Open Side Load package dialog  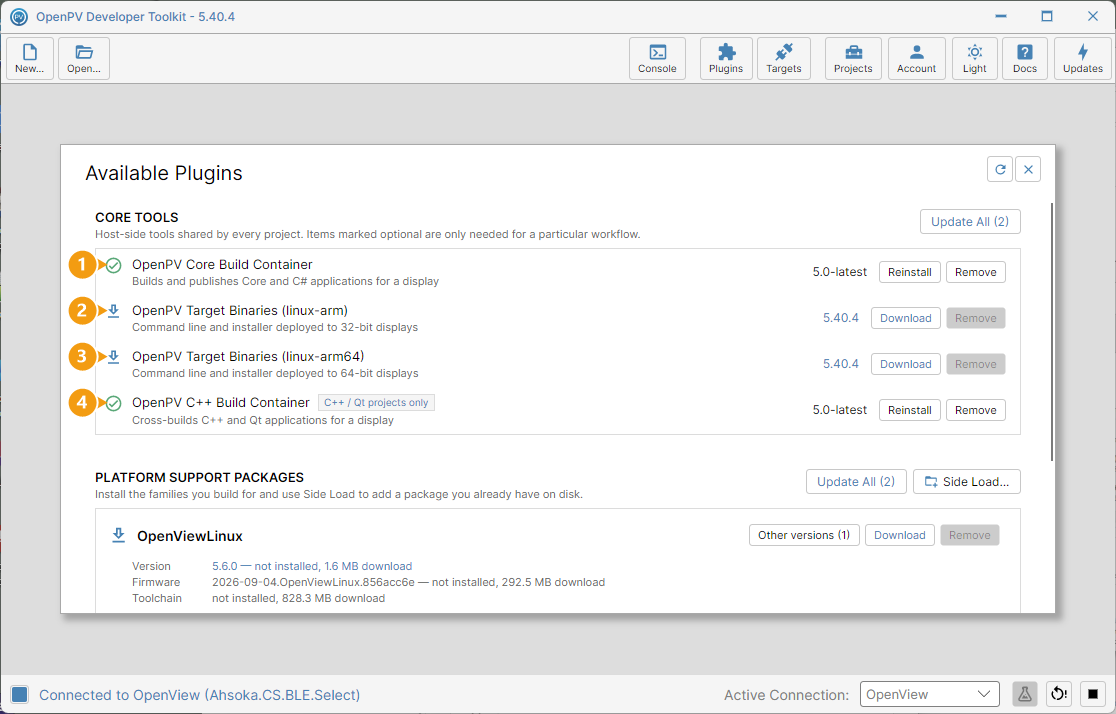tap(967, 482)
